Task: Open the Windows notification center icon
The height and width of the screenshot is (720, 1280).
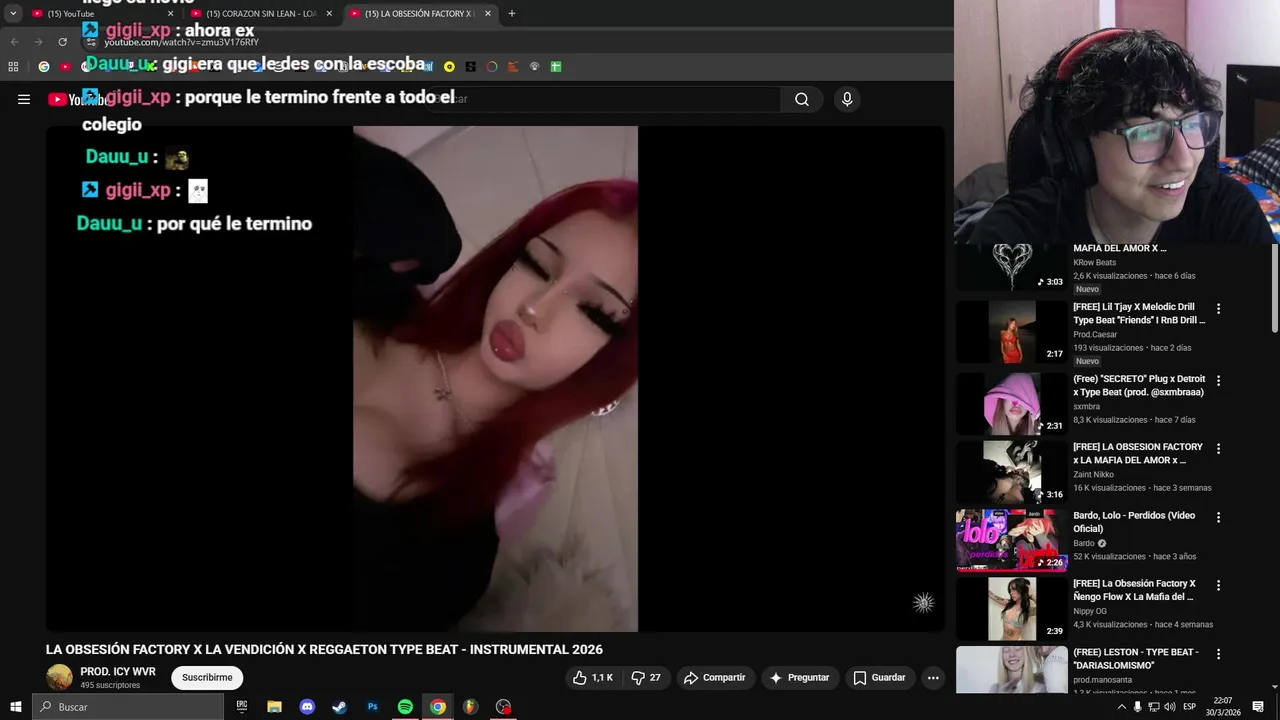Action: 1259,707
